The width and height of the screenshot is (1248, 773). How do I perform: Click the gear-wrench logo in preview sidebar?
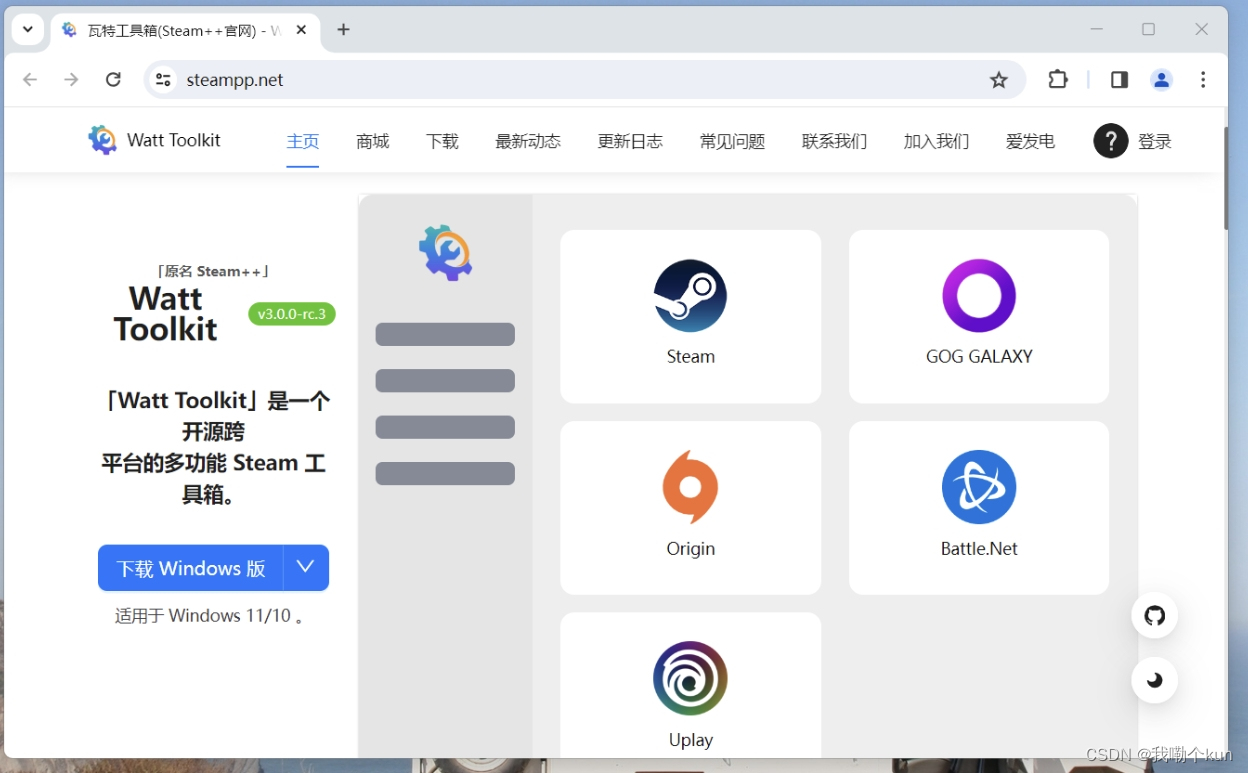tap(445, 252)
